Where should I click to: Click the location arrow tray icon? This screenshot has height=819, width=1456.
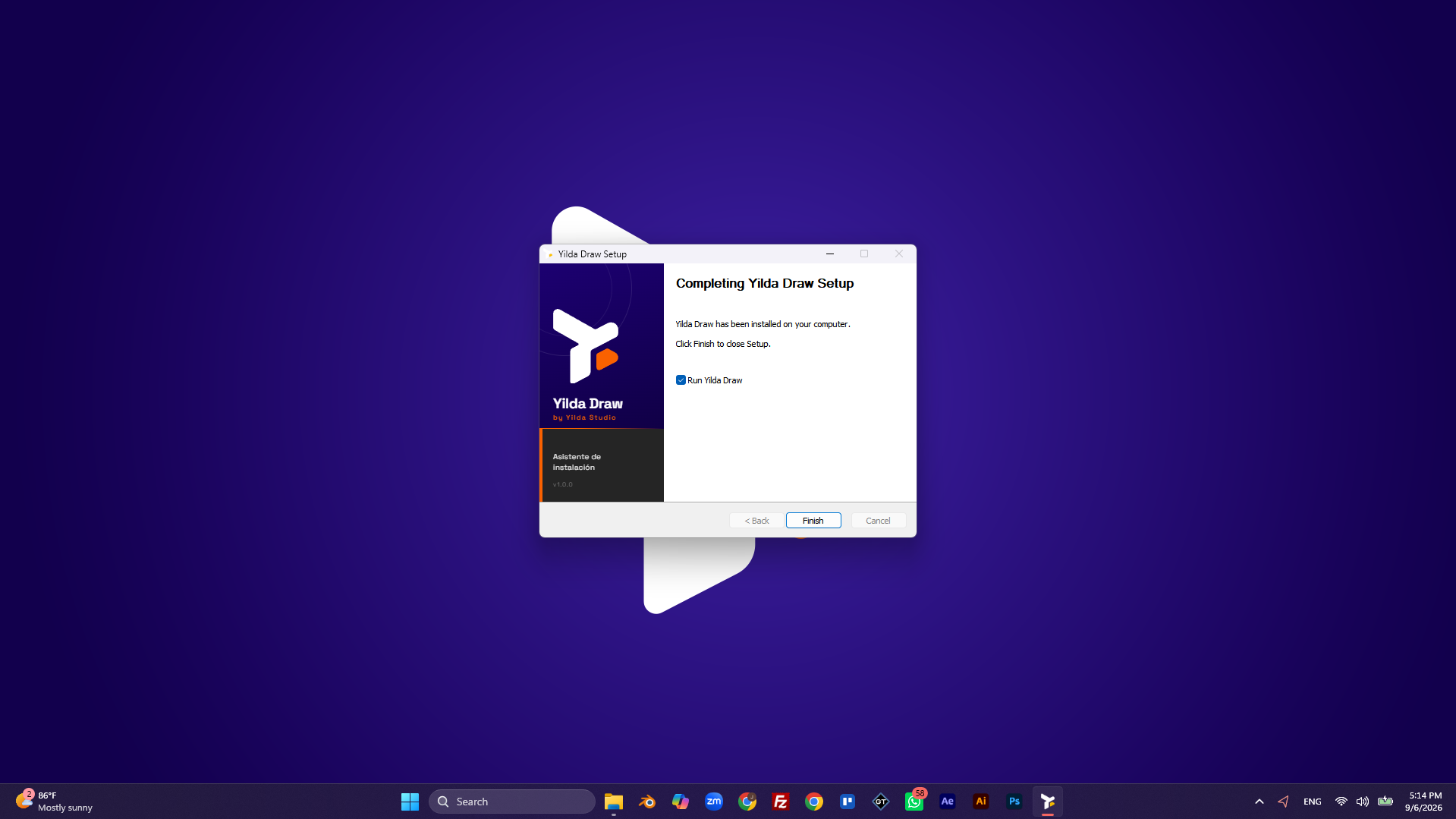point(1283,802)
